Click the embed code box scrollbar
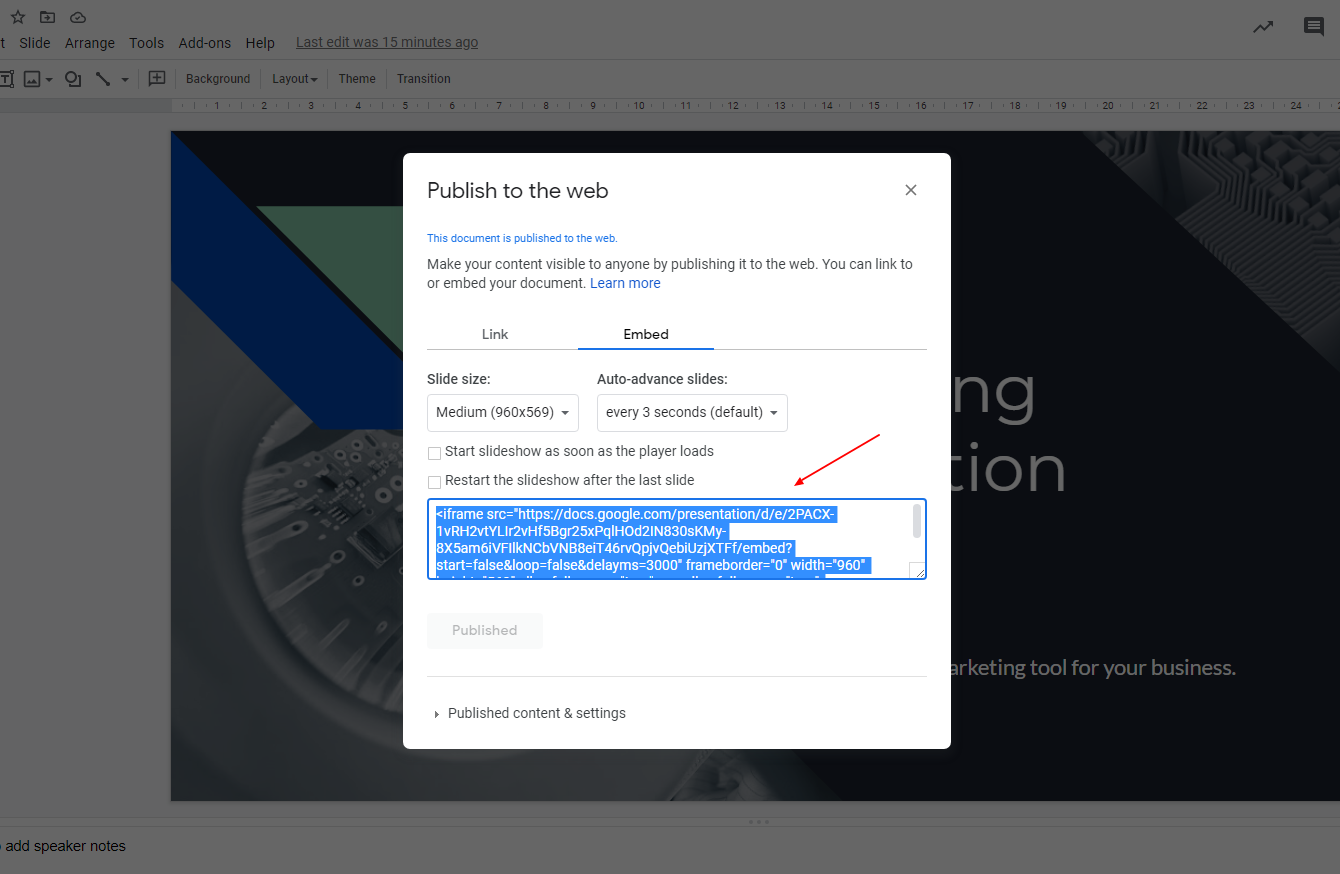Image resolution: width=1340 pixels, height=874 pixels. (917, 521)
